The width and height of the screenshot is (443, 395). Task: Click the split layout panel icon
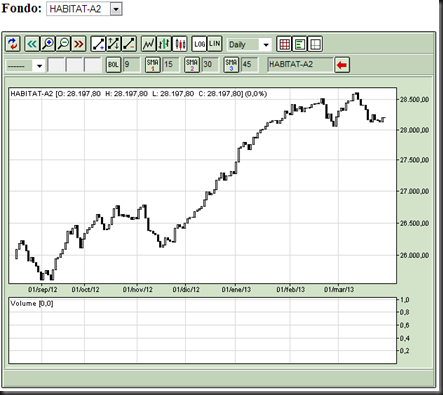click(315, 44)
